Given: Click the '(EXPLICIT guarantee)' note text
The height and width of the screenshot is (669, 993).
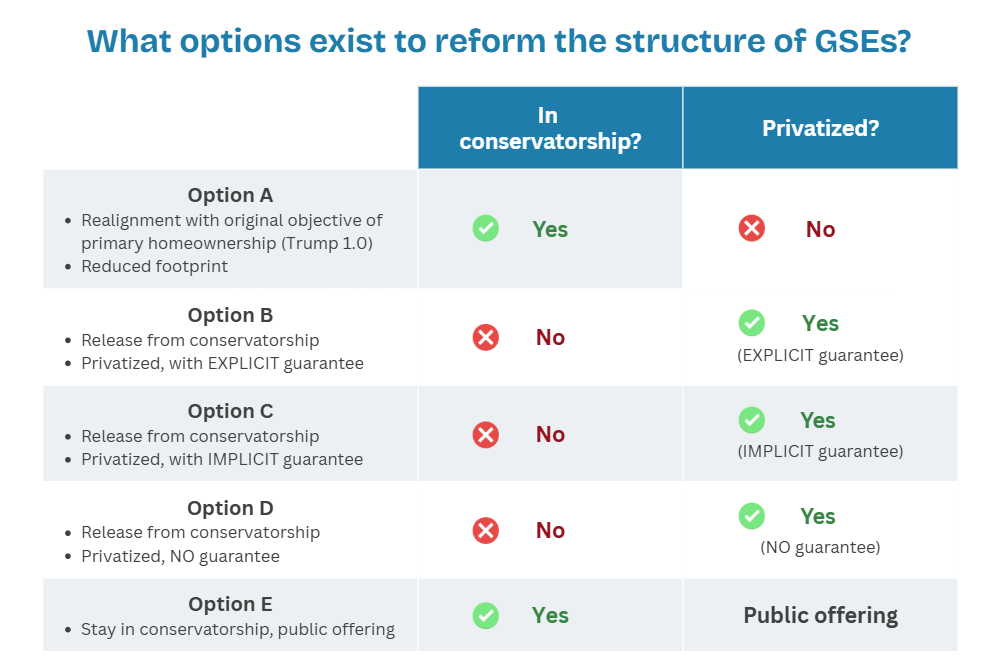Looking at the screenshot, I should [820, 355].
